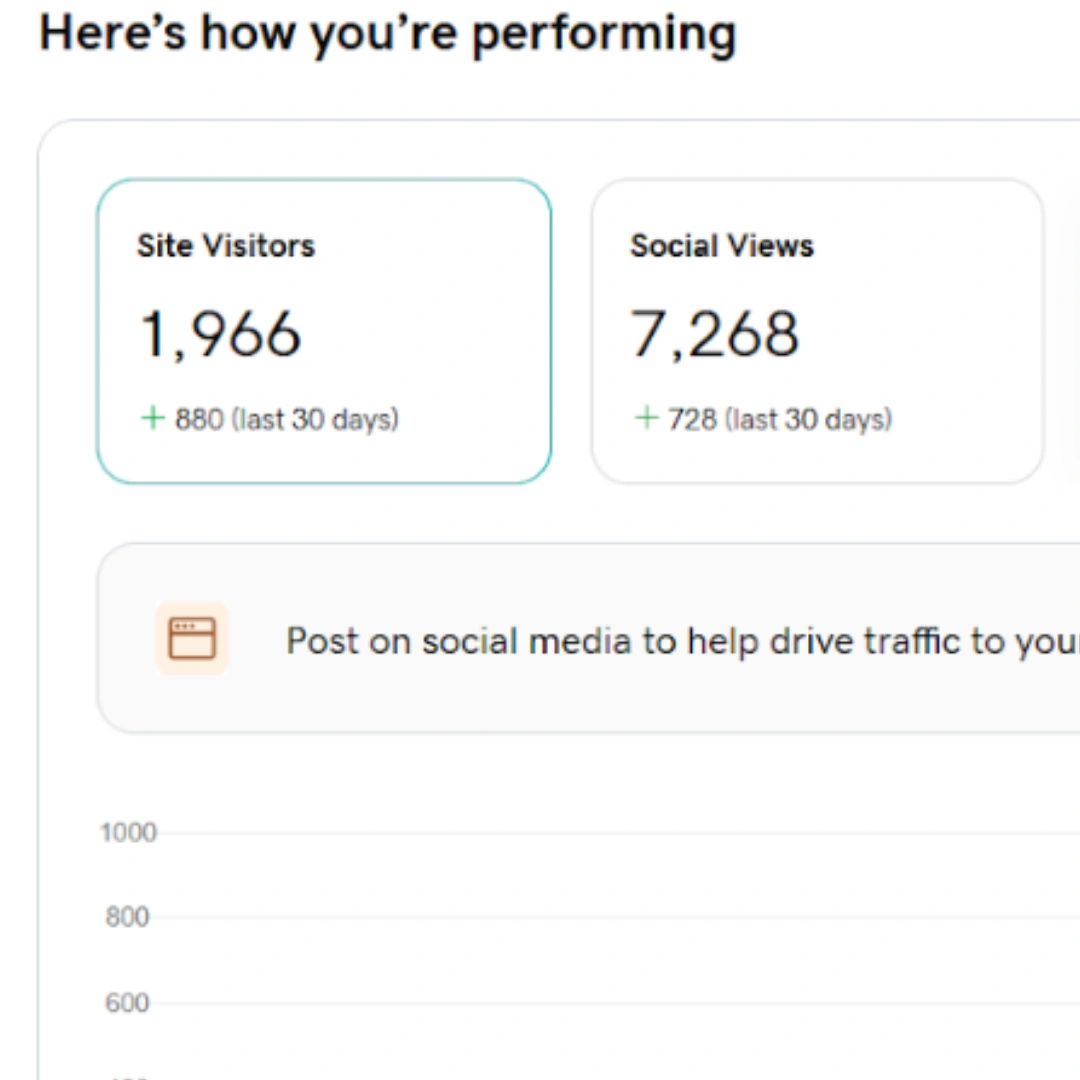
Task: Click the Here's how you're performing heading
Action: (x=388, y=33)
